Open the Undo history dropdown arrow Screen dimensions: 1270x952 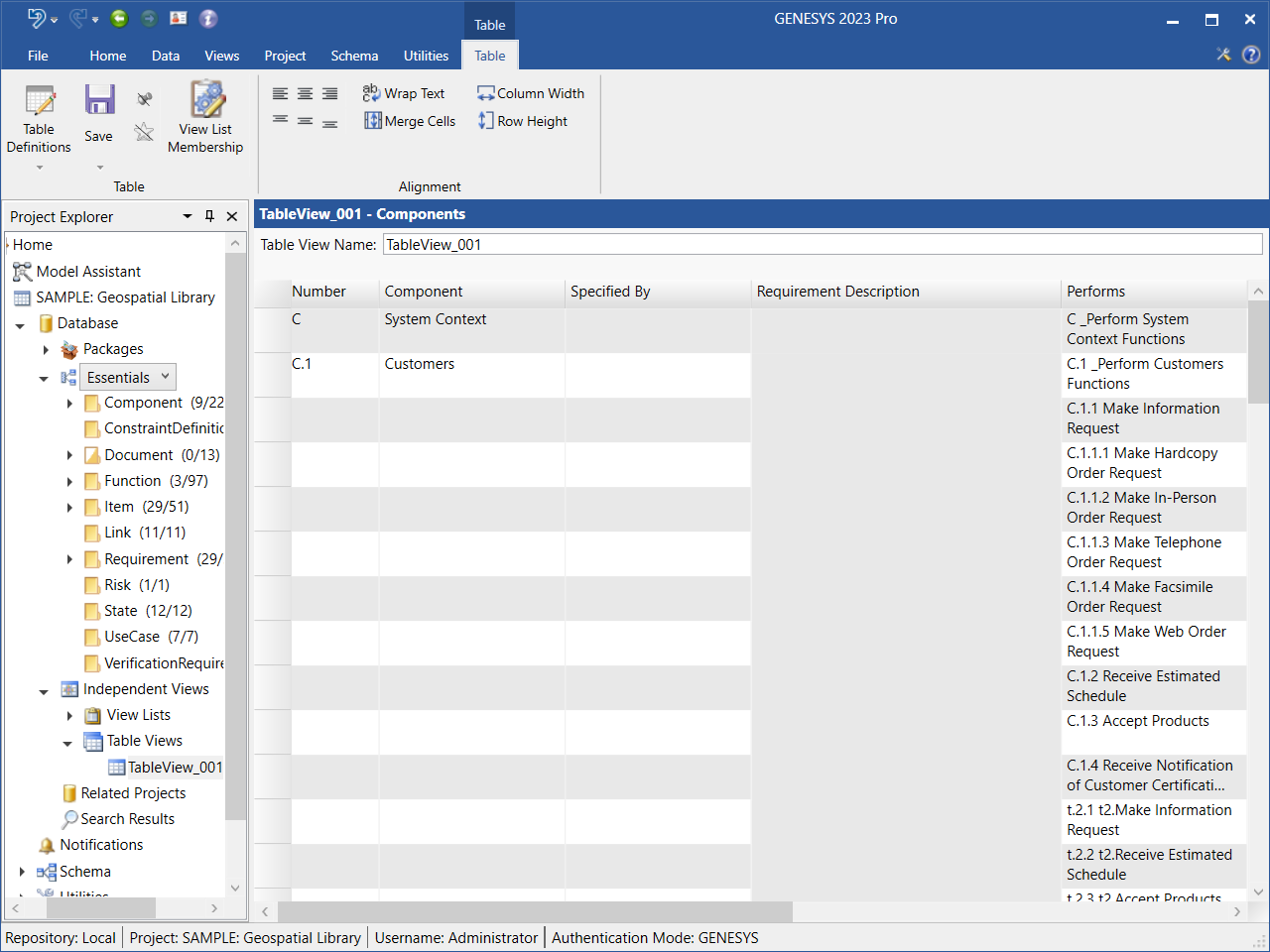(54, 19)
